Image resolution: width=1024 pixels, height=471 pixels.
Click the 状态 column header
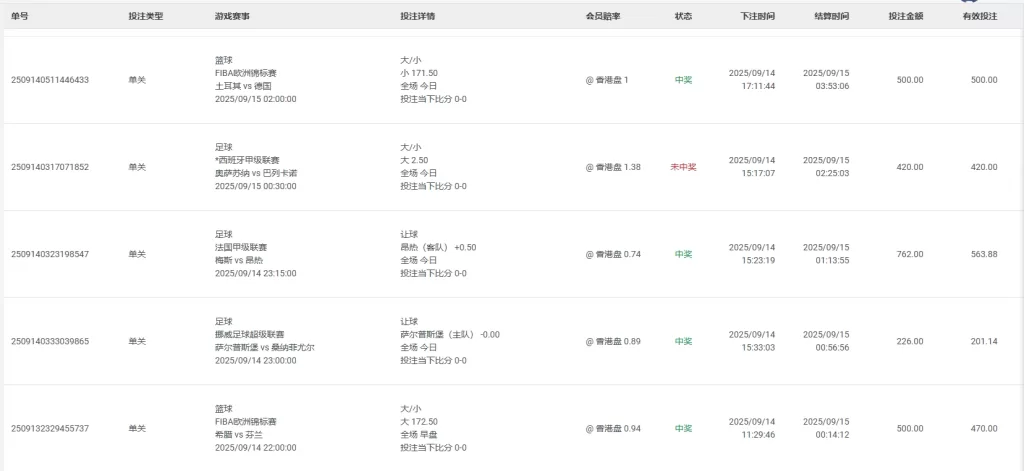(x=683, y=16)
